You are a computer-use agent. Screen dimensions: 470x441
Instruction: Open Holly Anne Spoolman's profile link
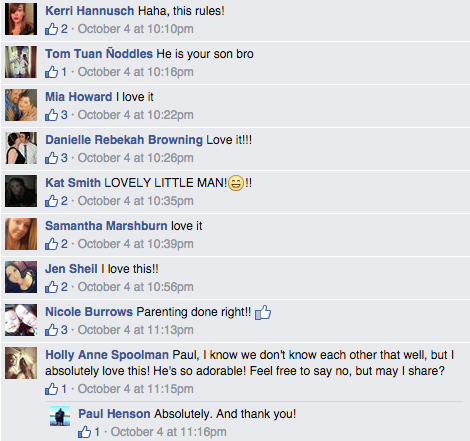[x=107, y=355]
